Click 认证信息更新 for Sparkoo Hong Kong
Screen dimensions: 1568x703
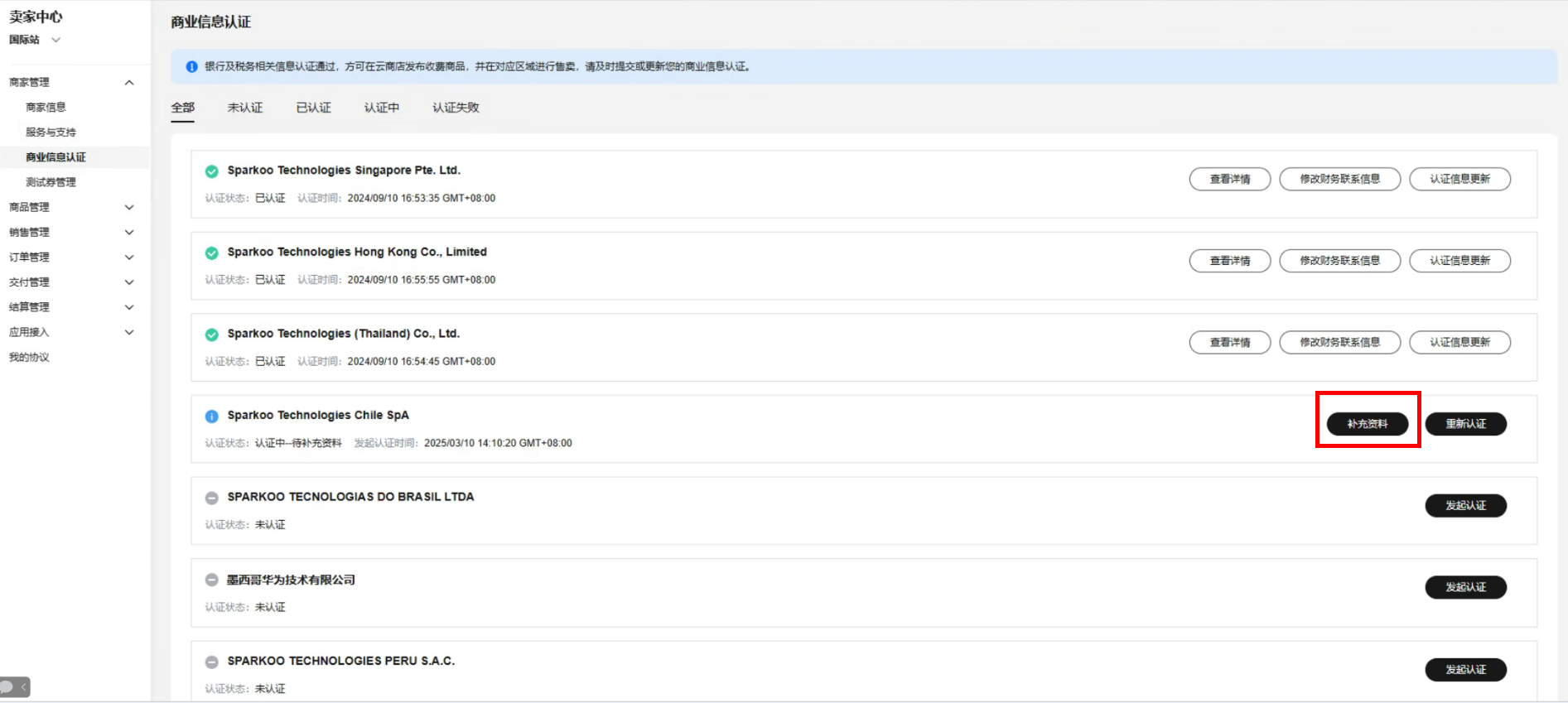click(x=1460, y=261)
